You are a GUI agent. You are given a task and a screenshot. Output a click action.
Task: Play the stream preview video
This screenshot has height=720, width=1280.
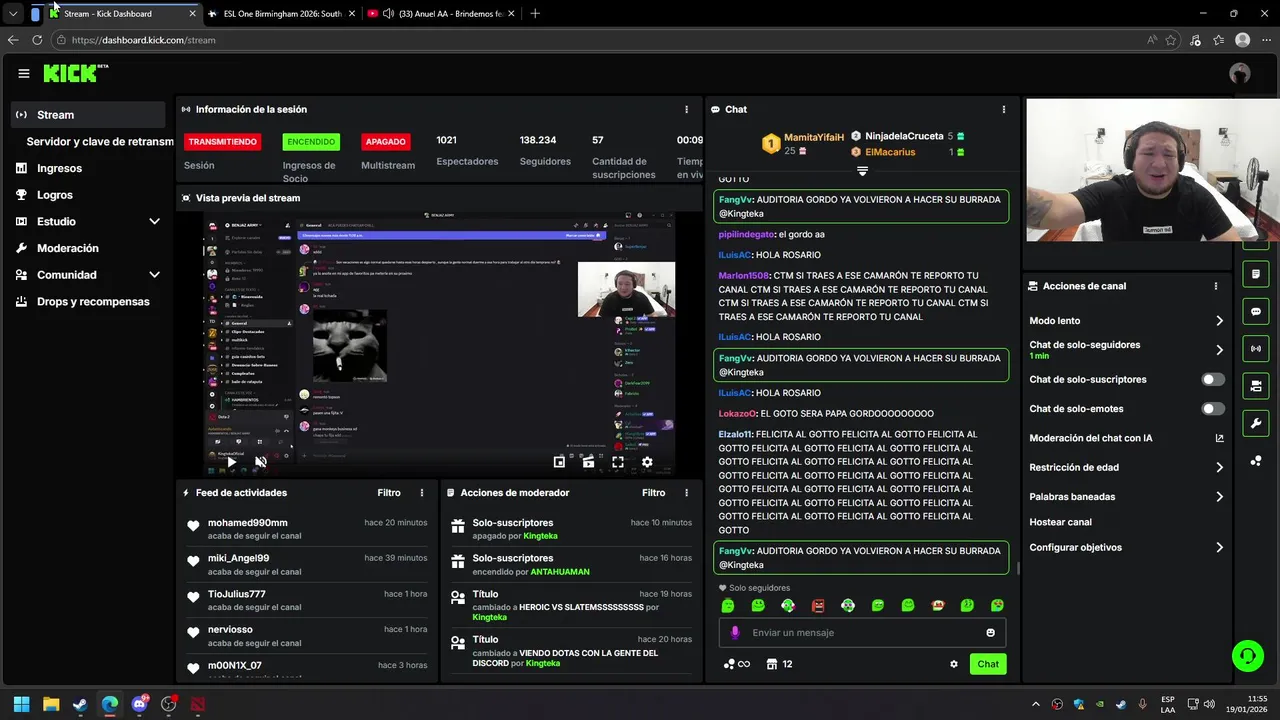[232, 462]
